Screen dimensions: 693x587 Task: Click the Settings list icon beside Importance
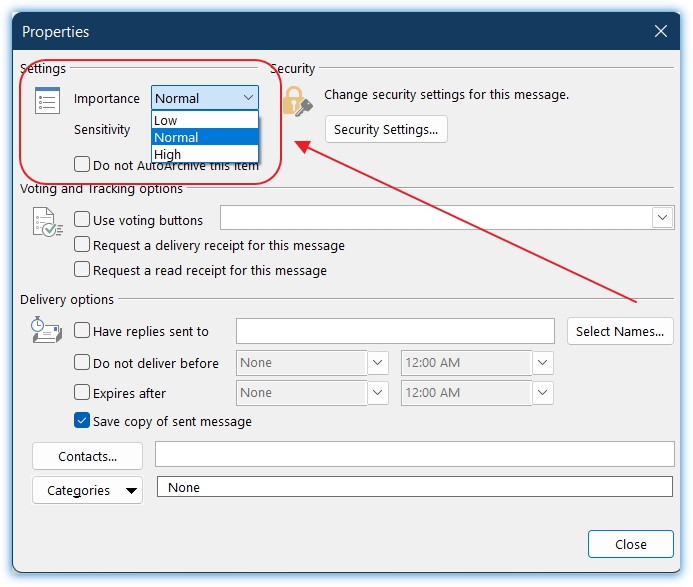tap(47, 101)
